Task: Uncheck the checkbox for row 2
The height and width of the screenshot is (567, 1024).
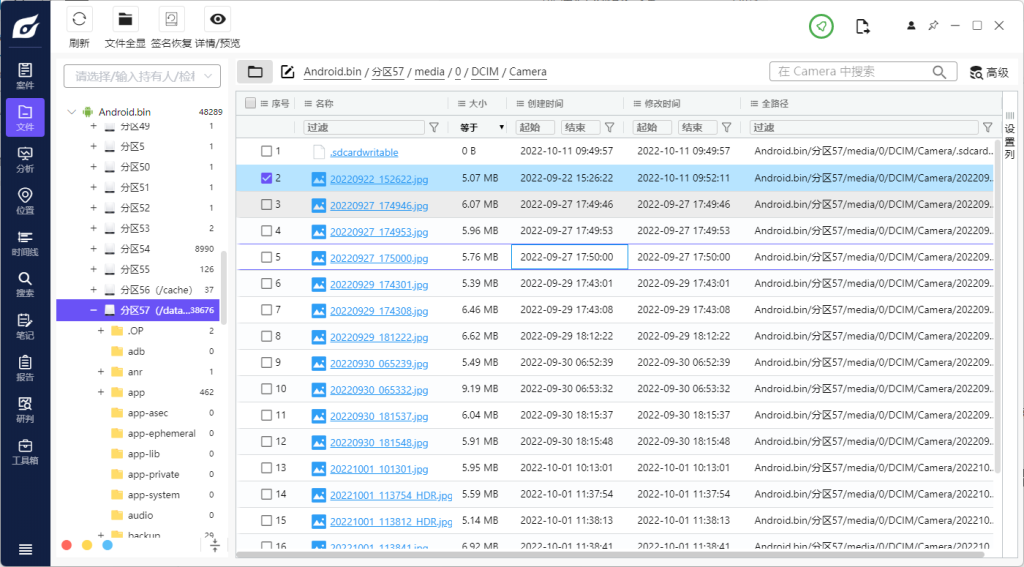Action: point(266,178)
